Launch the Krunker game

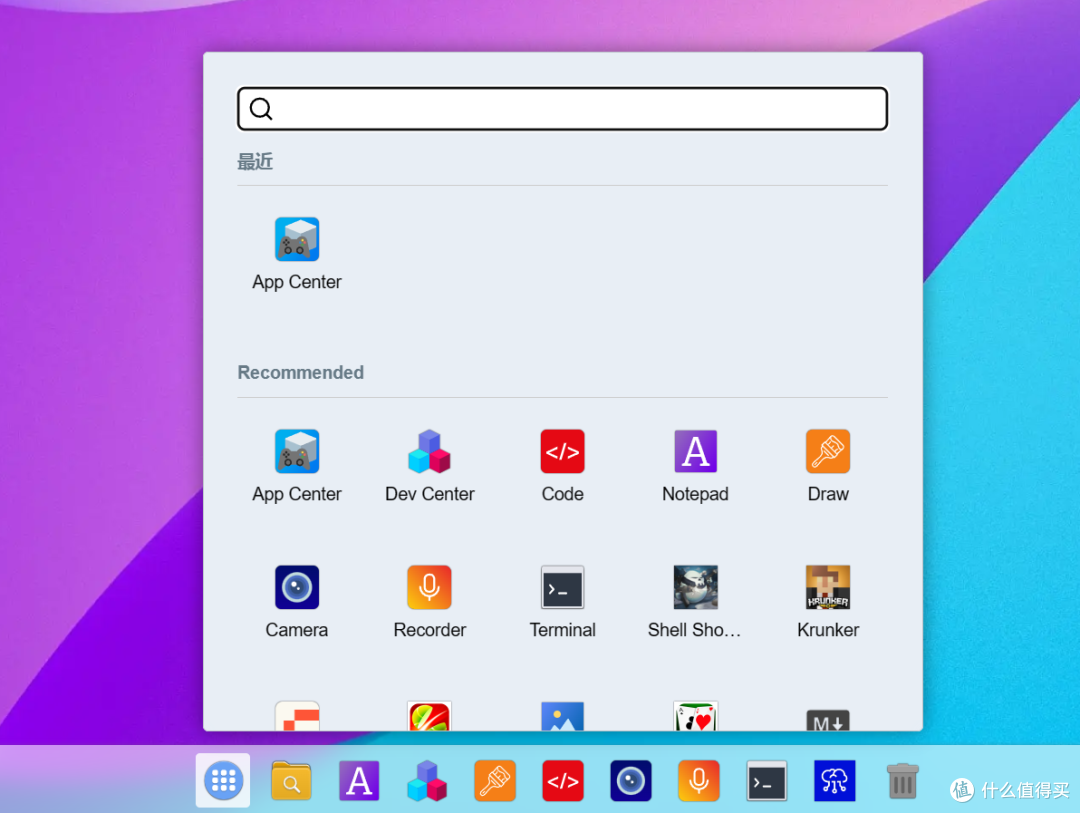(x=828, y=588)
